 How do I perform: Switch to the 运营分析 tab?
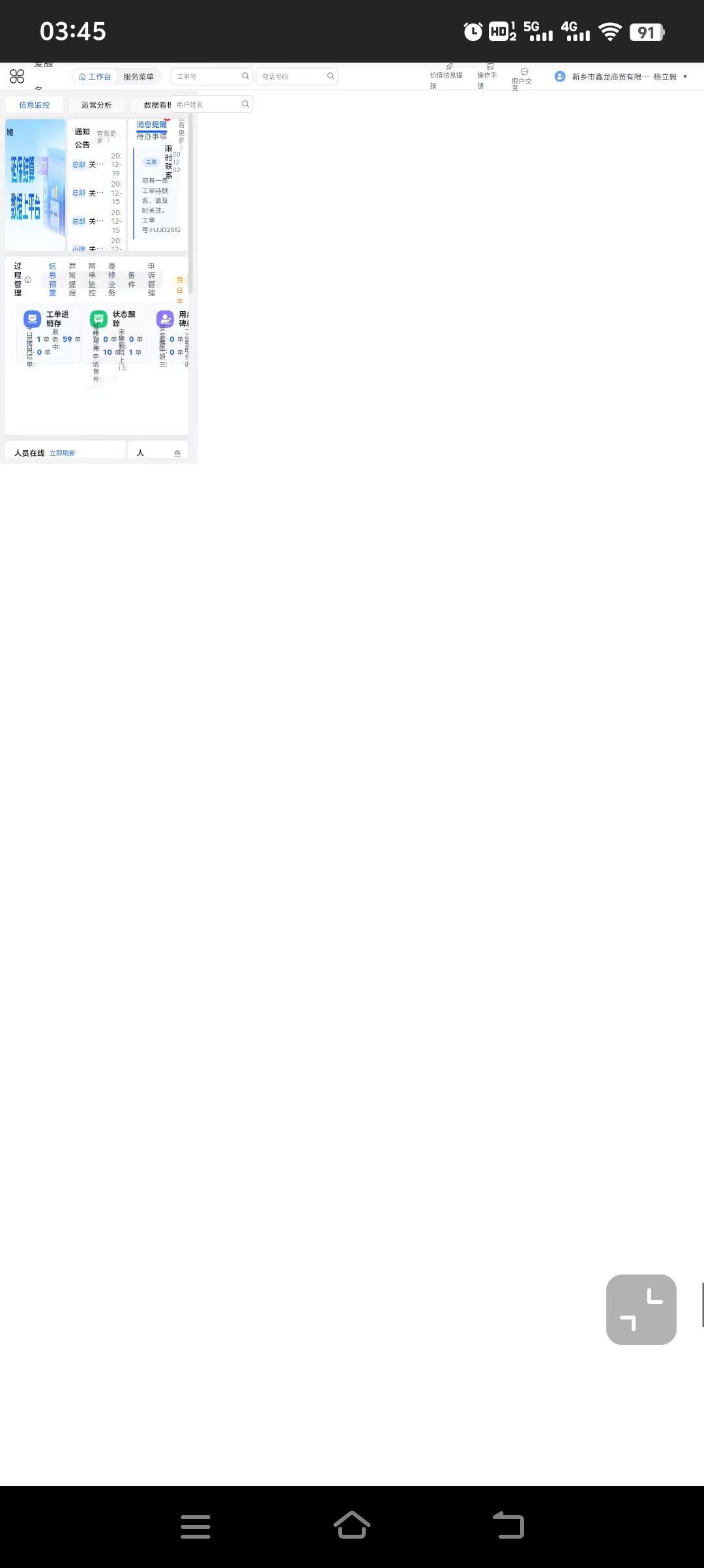tap(96, 105)
